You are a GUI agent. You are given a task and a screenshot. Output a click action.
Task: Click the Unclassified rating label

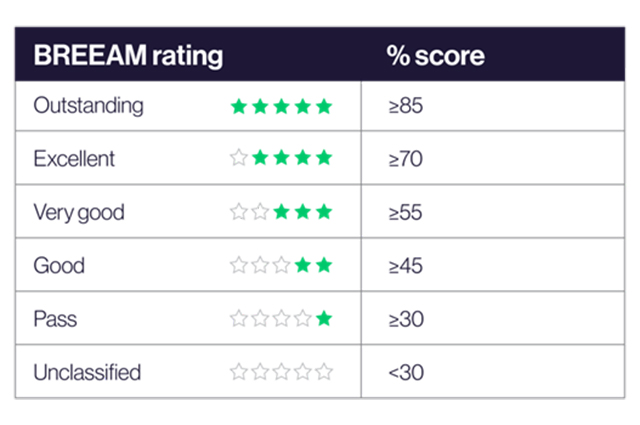click(x=87, y=372)
